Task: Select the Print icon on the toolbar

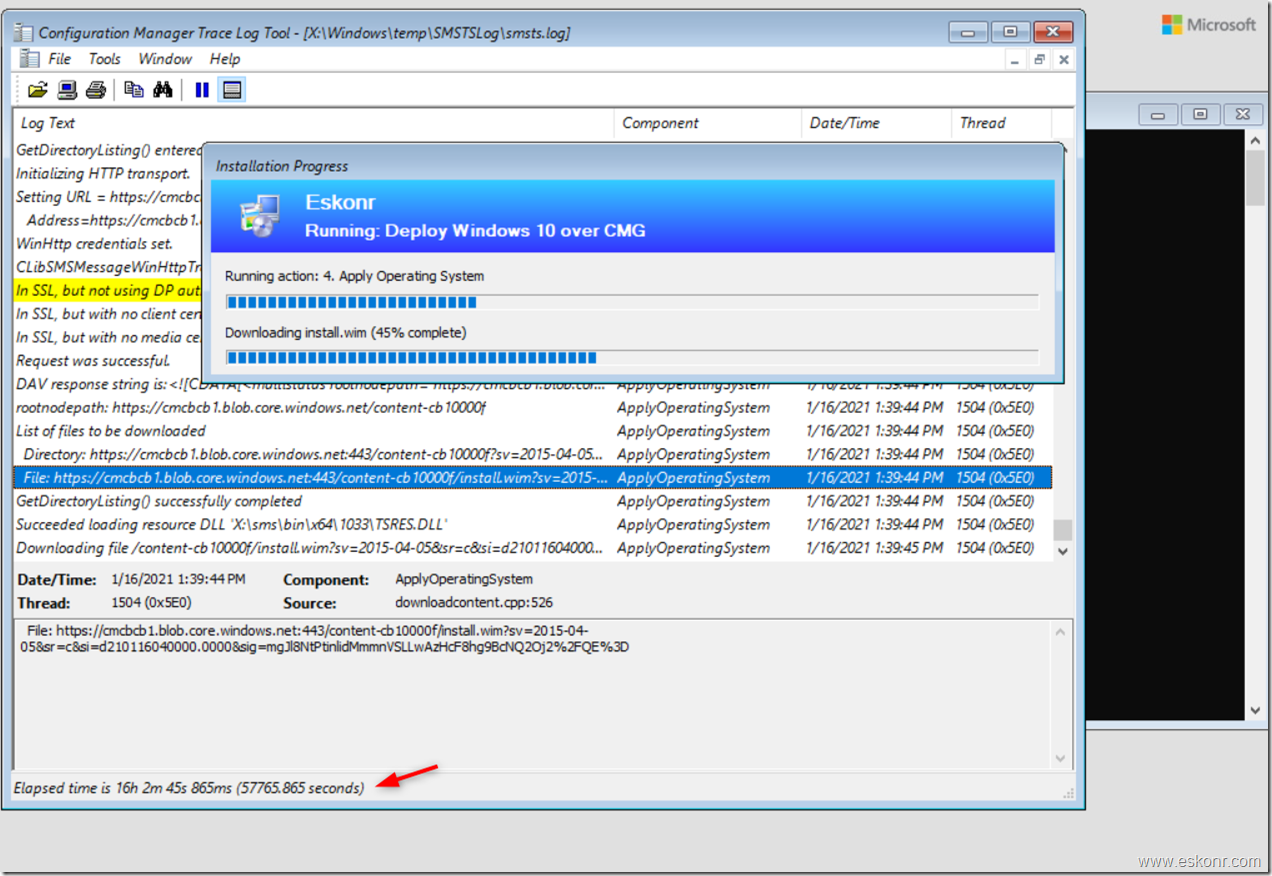Action: (x=95, y=89)
